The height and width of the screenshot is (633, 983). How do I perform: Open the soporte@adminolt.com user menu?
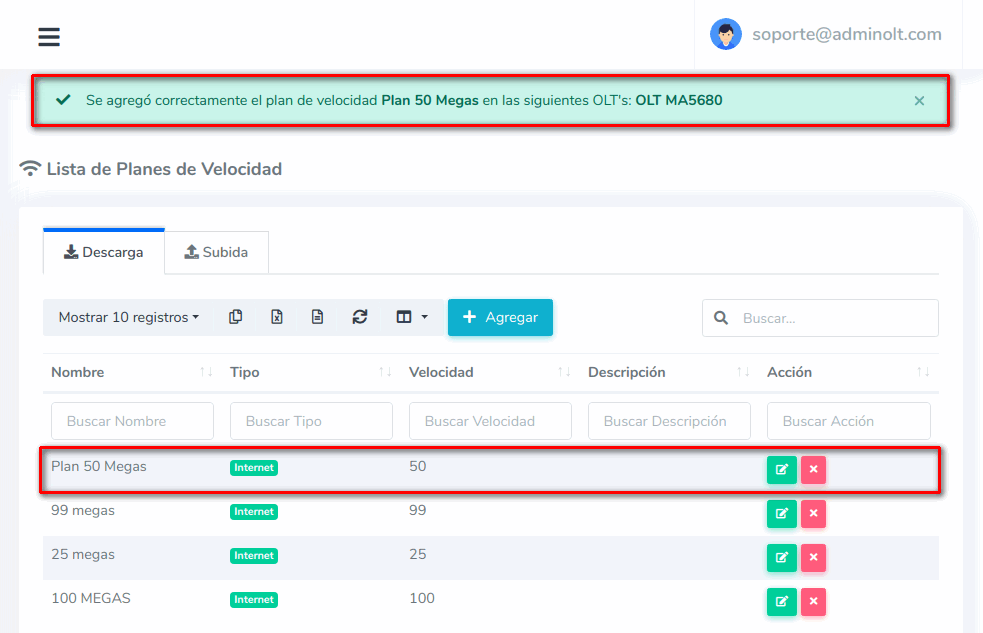[x=826, y=34]
